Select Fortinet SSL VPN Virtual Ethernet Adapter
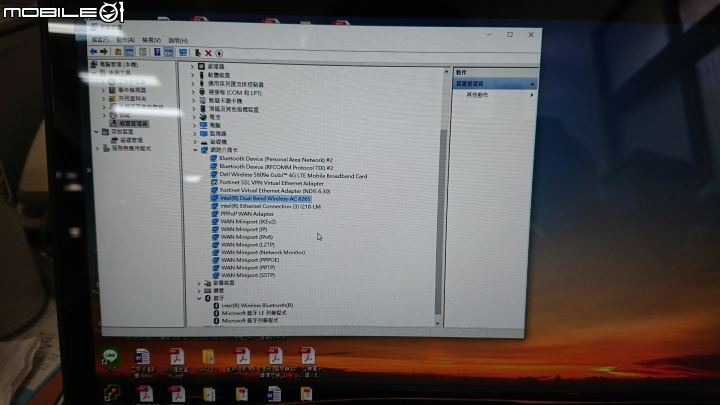This screenshot has height=405, width=720. 271,183
